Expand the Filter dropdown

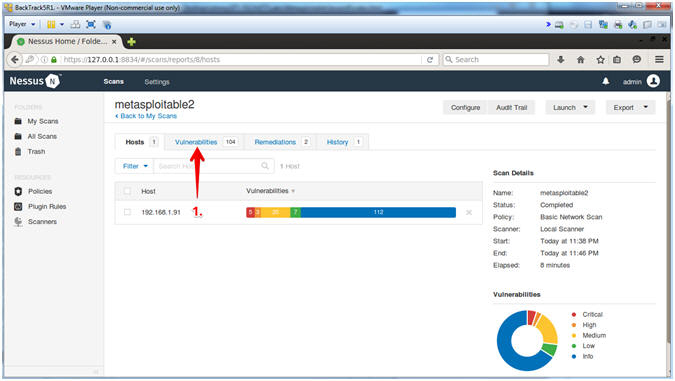click(135, 166)
